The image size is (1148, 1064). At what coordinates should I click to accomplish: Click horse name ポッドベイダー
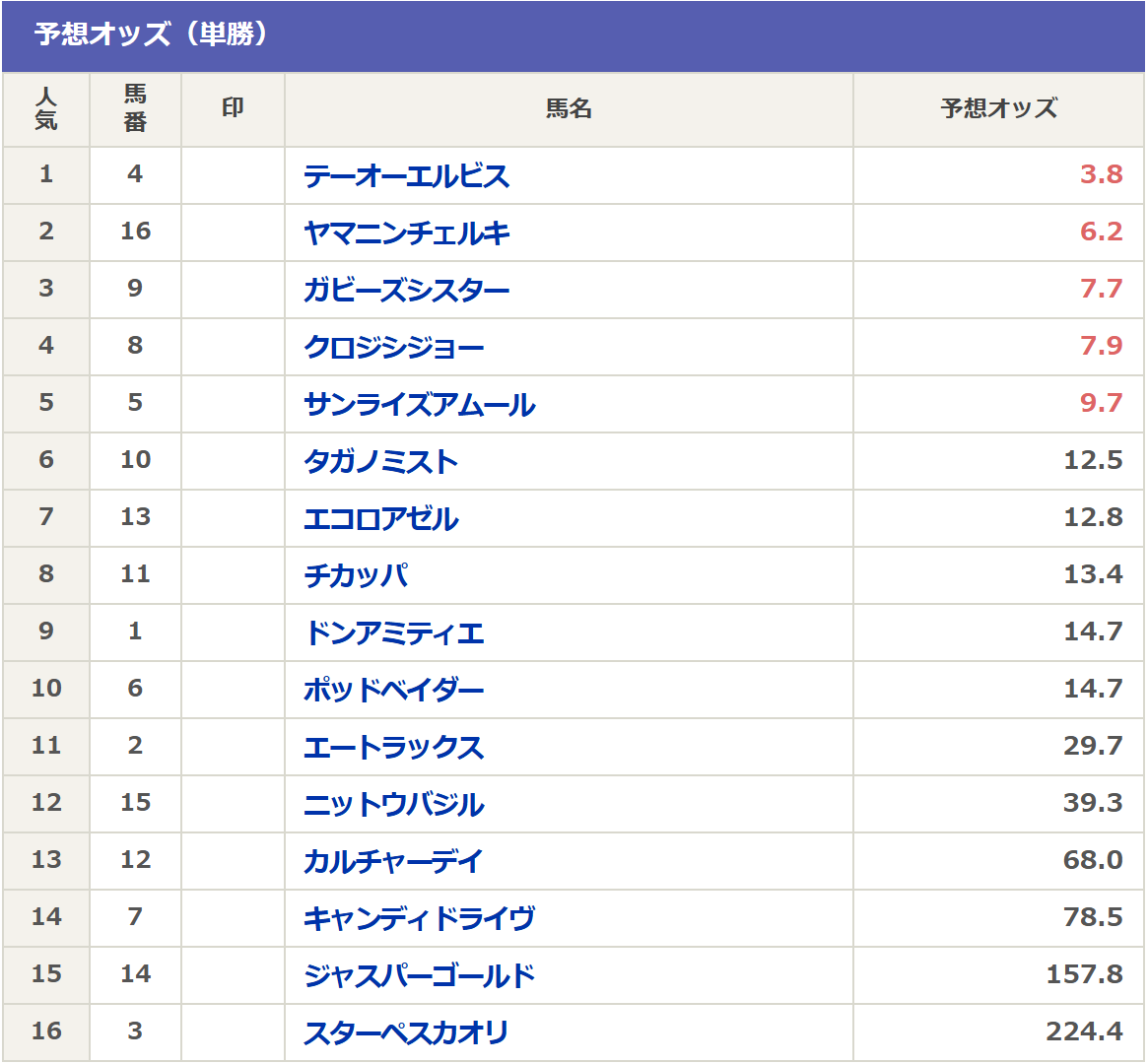393,691
